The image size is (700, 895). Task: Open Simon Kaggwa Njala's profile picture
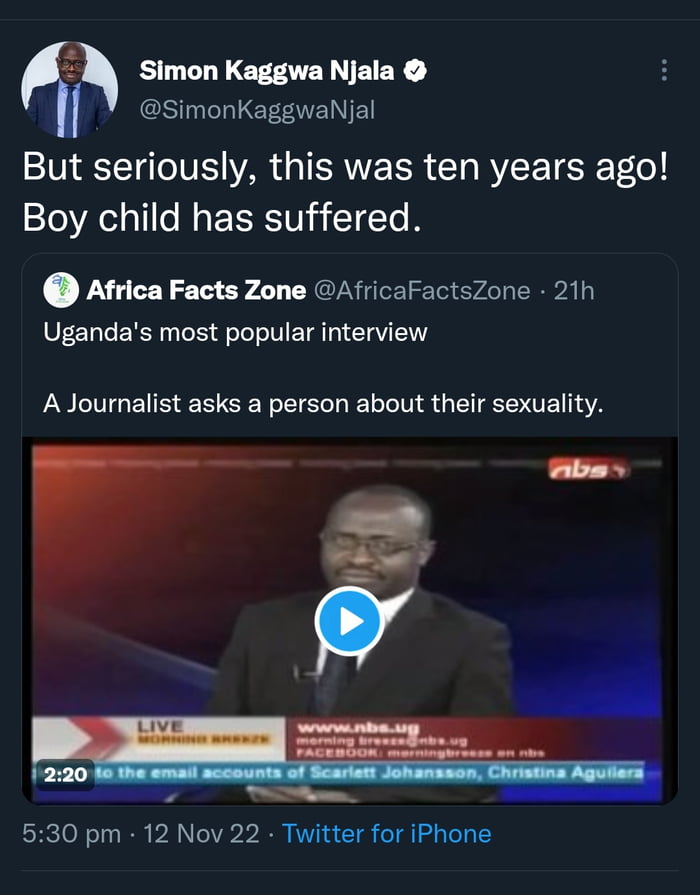click(x=70, y=90)
